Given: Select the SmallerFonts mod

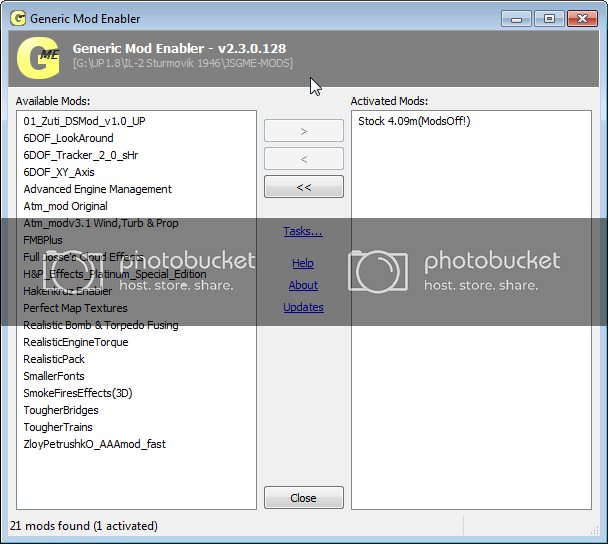Looking at the screenshot, I should (54, 376).
